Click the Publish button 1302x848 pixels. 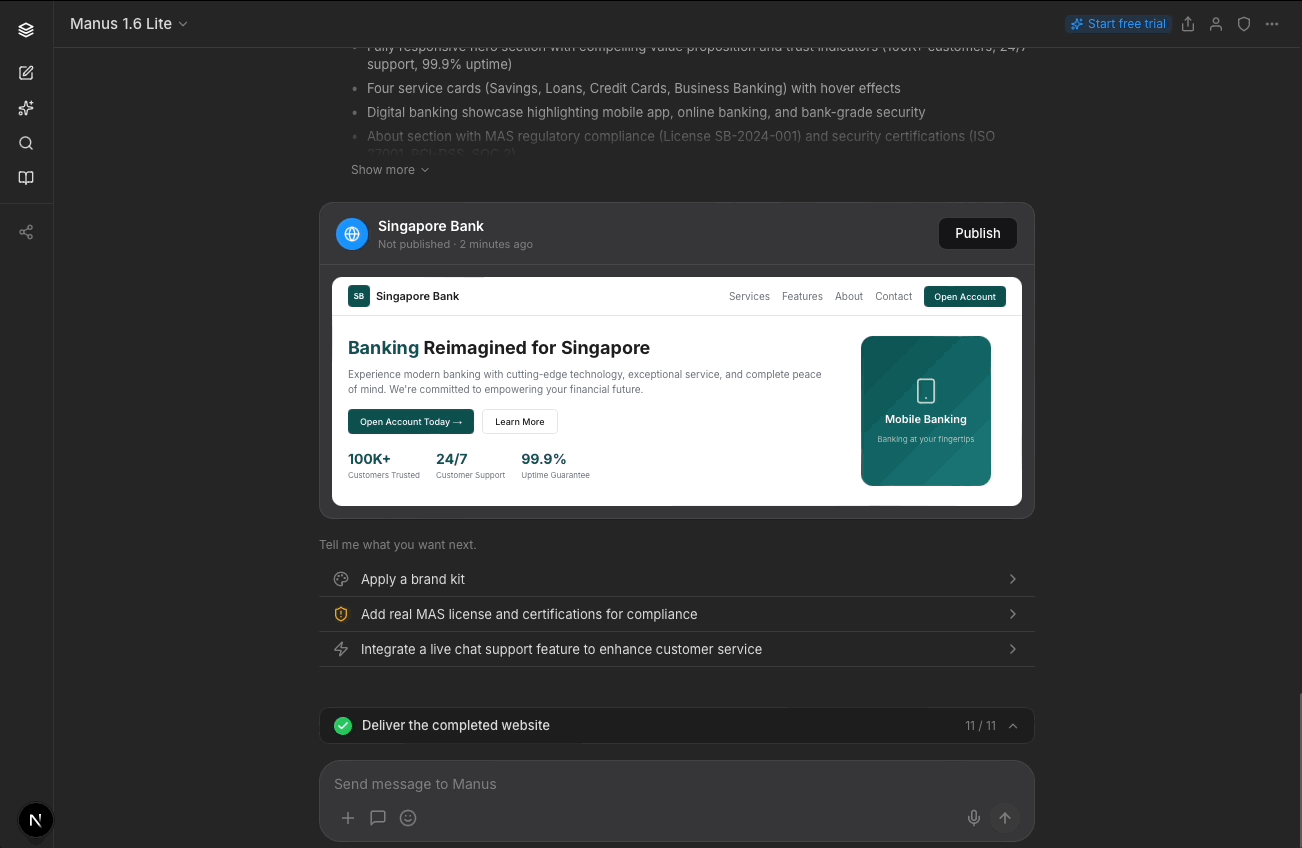coord(977,233)
